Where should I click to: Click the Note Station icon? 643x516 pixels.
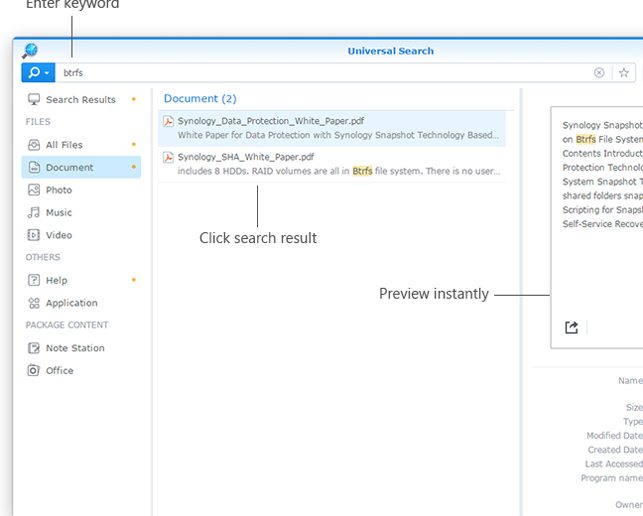34,348
